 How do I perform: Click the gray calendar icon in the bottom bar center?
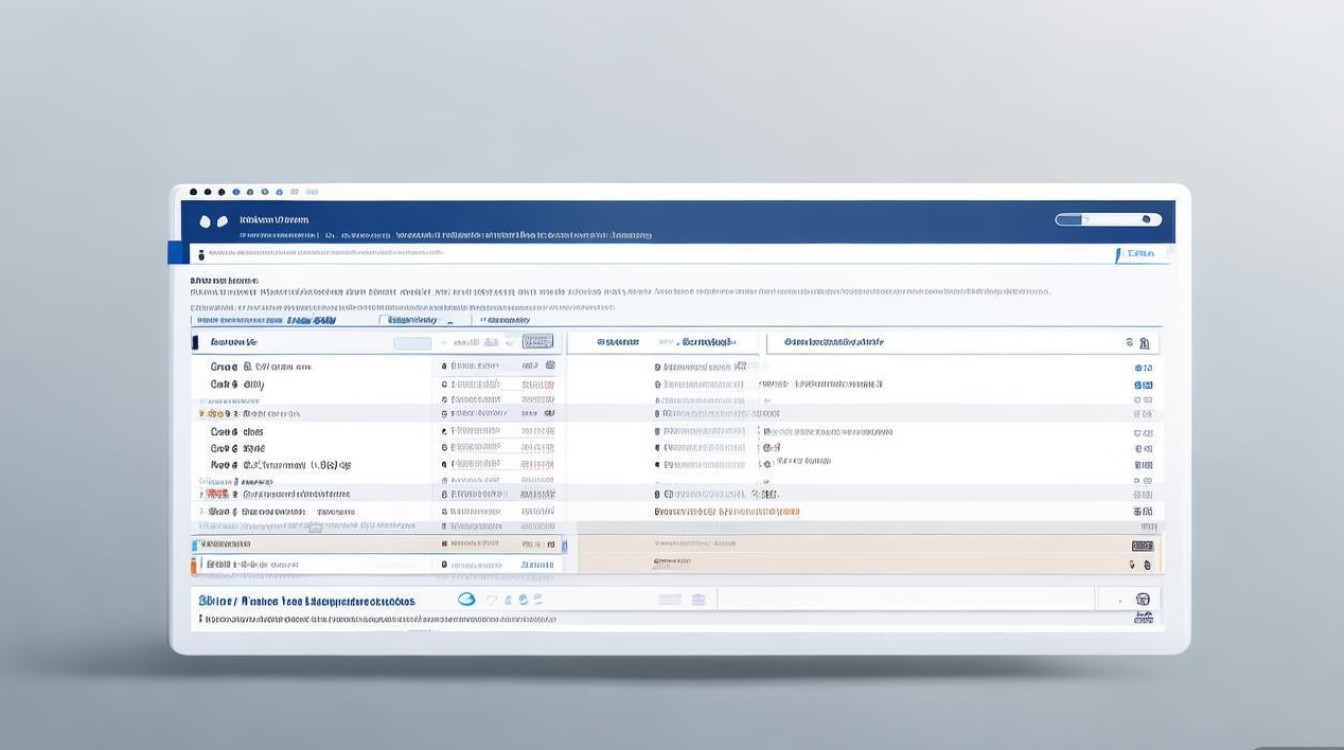pos(698,599)
